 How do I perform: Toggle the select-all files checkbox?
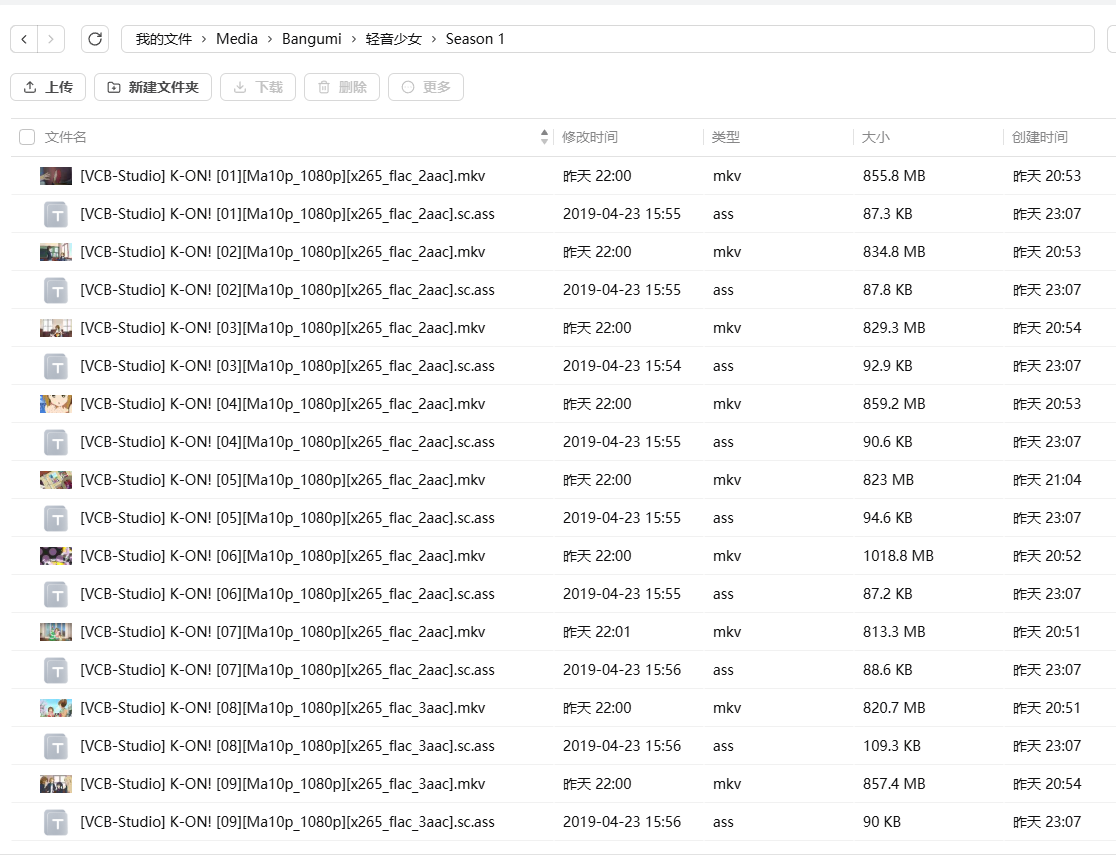pos(27,137)
